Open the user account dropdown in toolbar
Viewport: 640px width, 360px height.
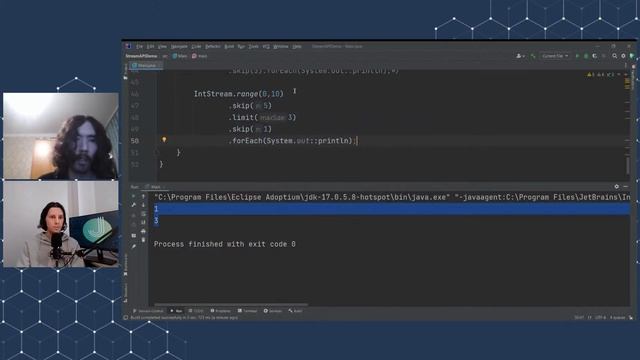click(x=520, y=56)
